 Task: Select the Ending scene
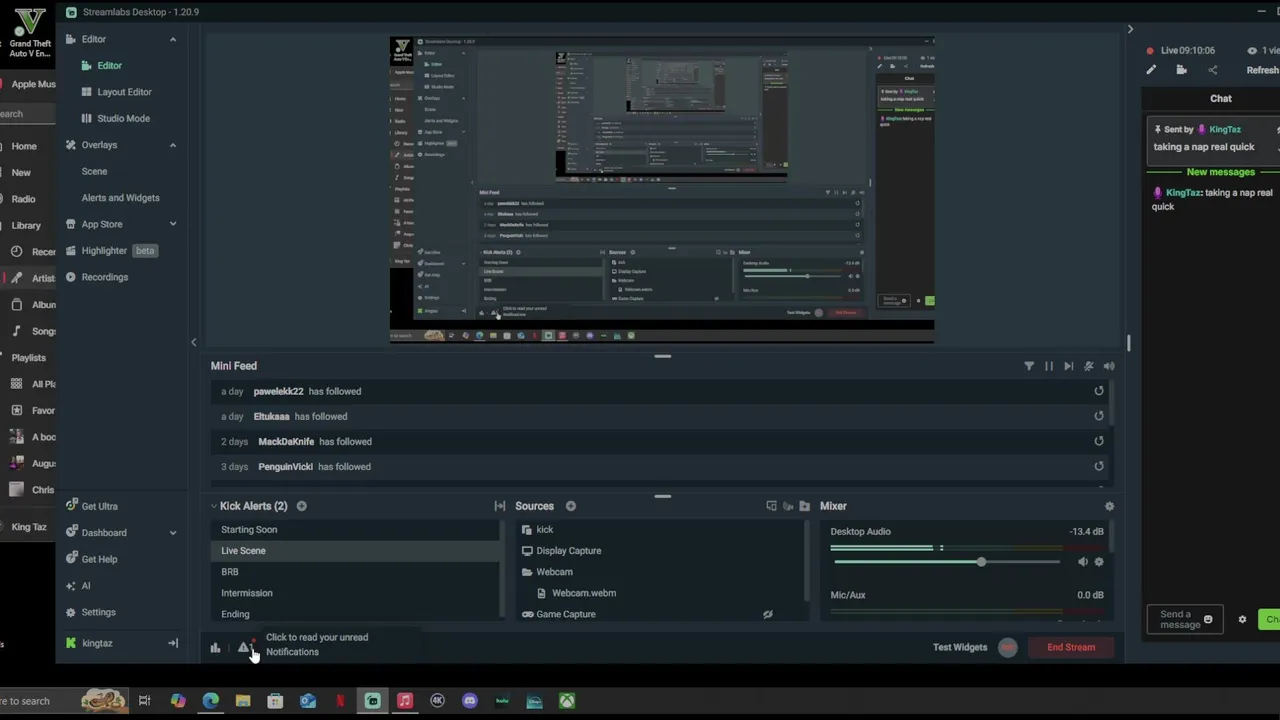[x=356, y=613]
